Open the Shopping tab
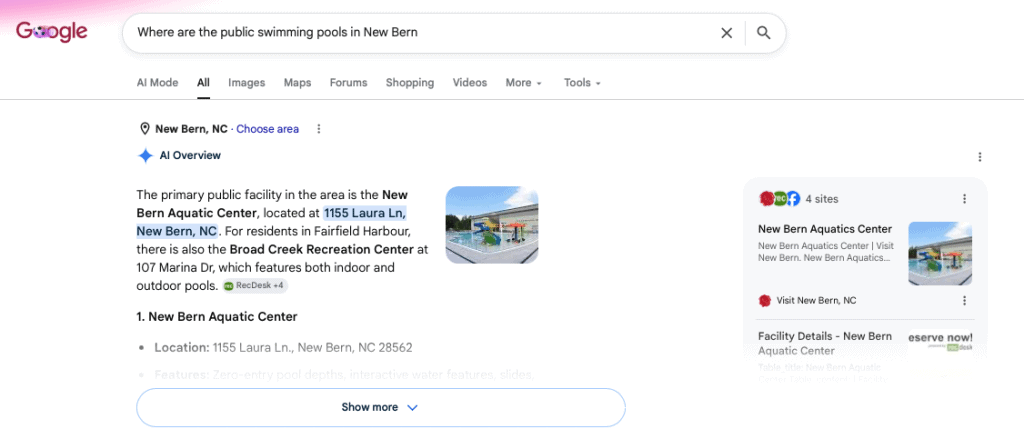1024x439 pixels. point(409,83)
